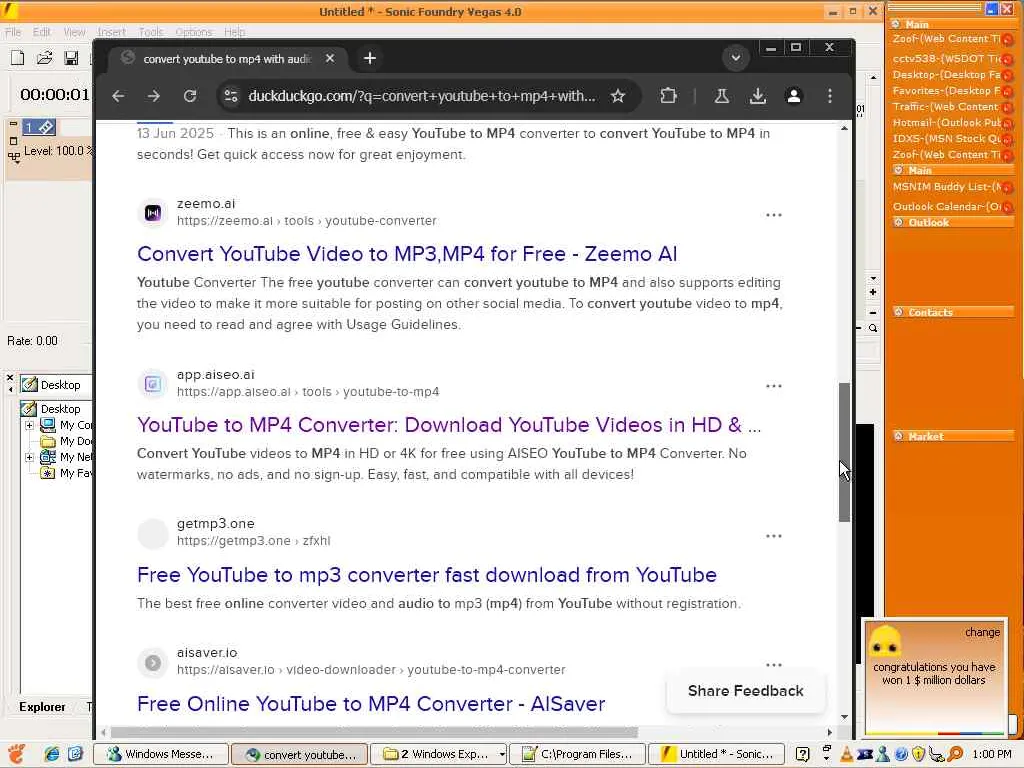Open Free YouTube to mp3 converter link

[427, 575]
